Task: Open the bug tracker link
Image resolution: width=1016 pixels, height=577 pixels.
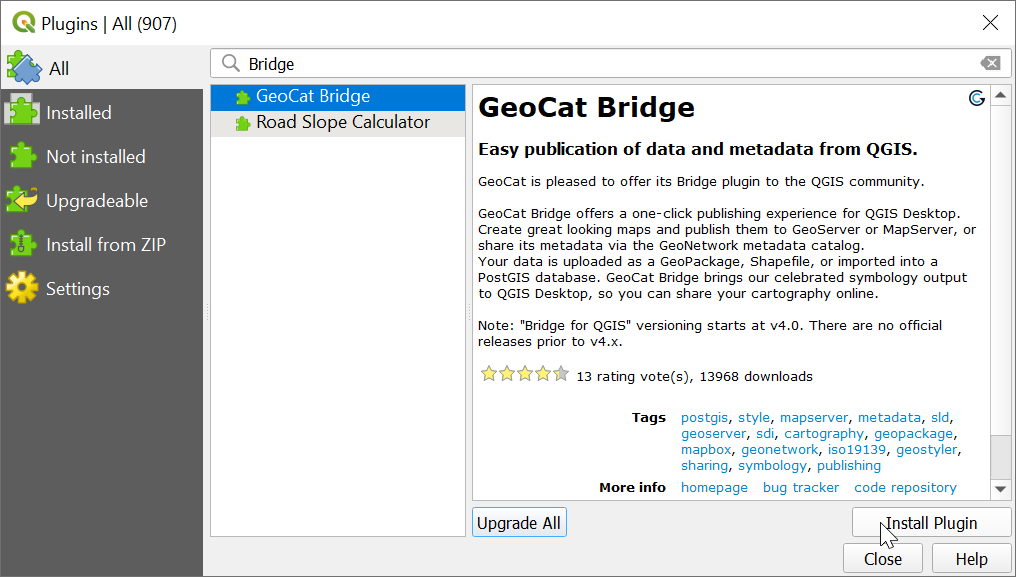Action: pos(800,487)
